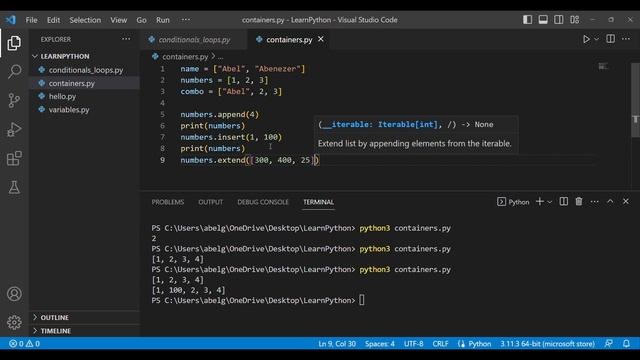Image resolution: width=640 pixels, height=360 pixels.
Task: Switch to the OUTPUT panel tab
Action: point(211,202)
